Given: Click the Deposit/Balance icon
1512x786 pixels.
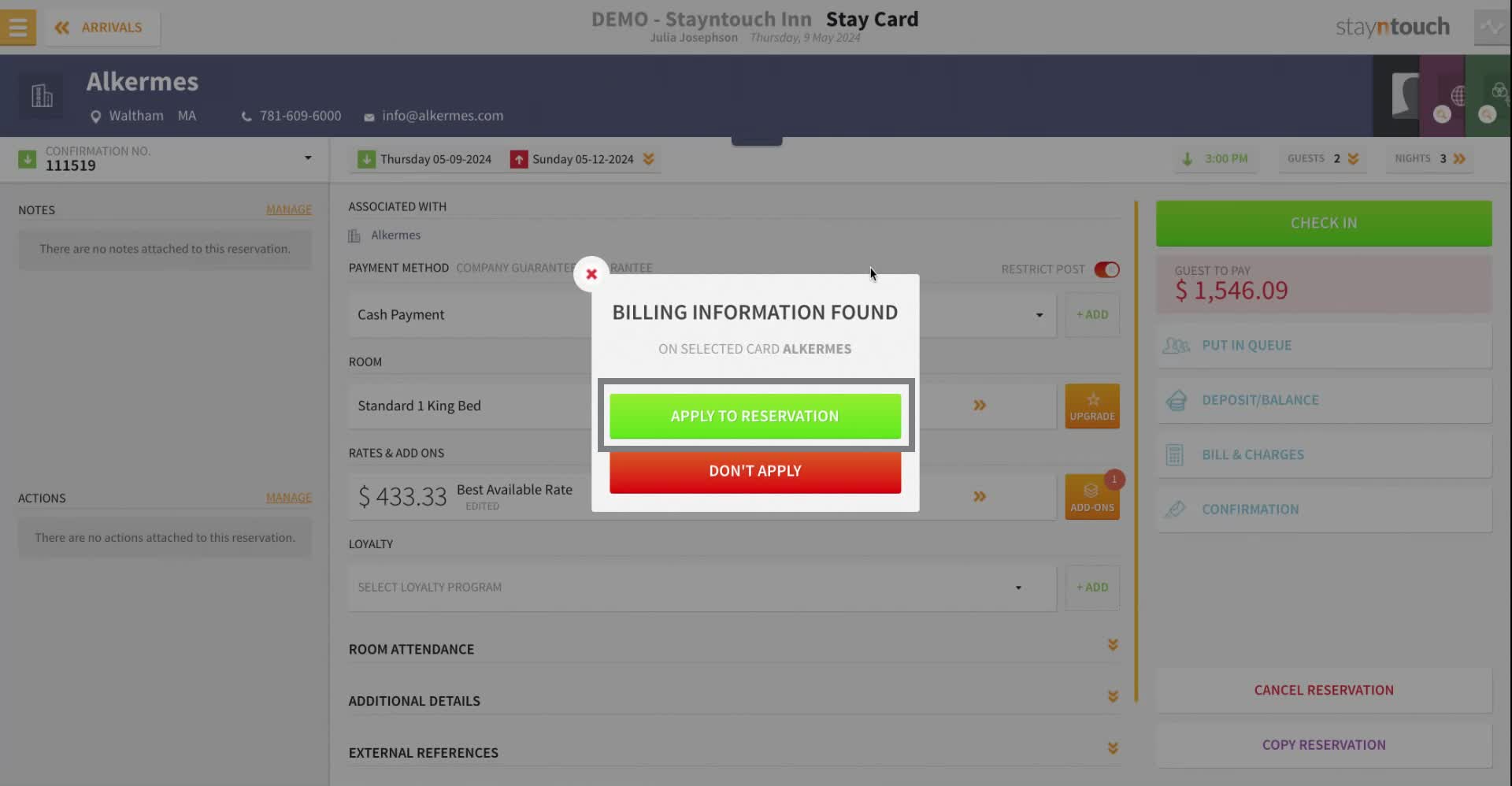Looking at the screenshot, I should [x=1176, y=400].
